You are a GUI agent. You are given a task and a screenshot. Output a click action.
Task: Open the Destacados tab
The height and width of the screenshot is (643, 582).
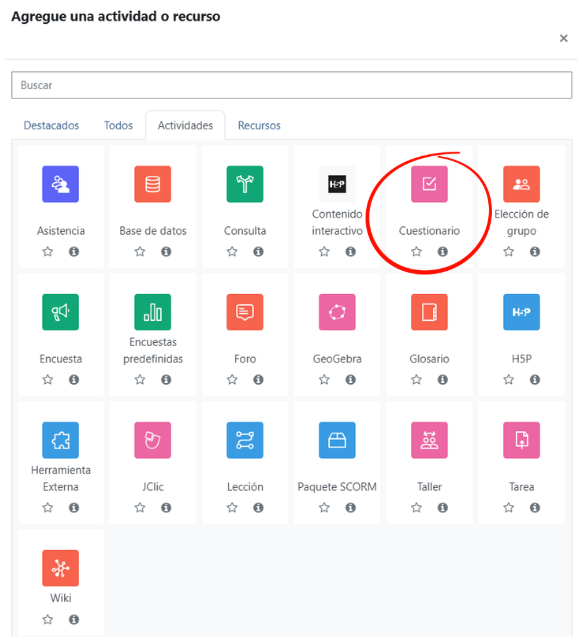(51, 125)
